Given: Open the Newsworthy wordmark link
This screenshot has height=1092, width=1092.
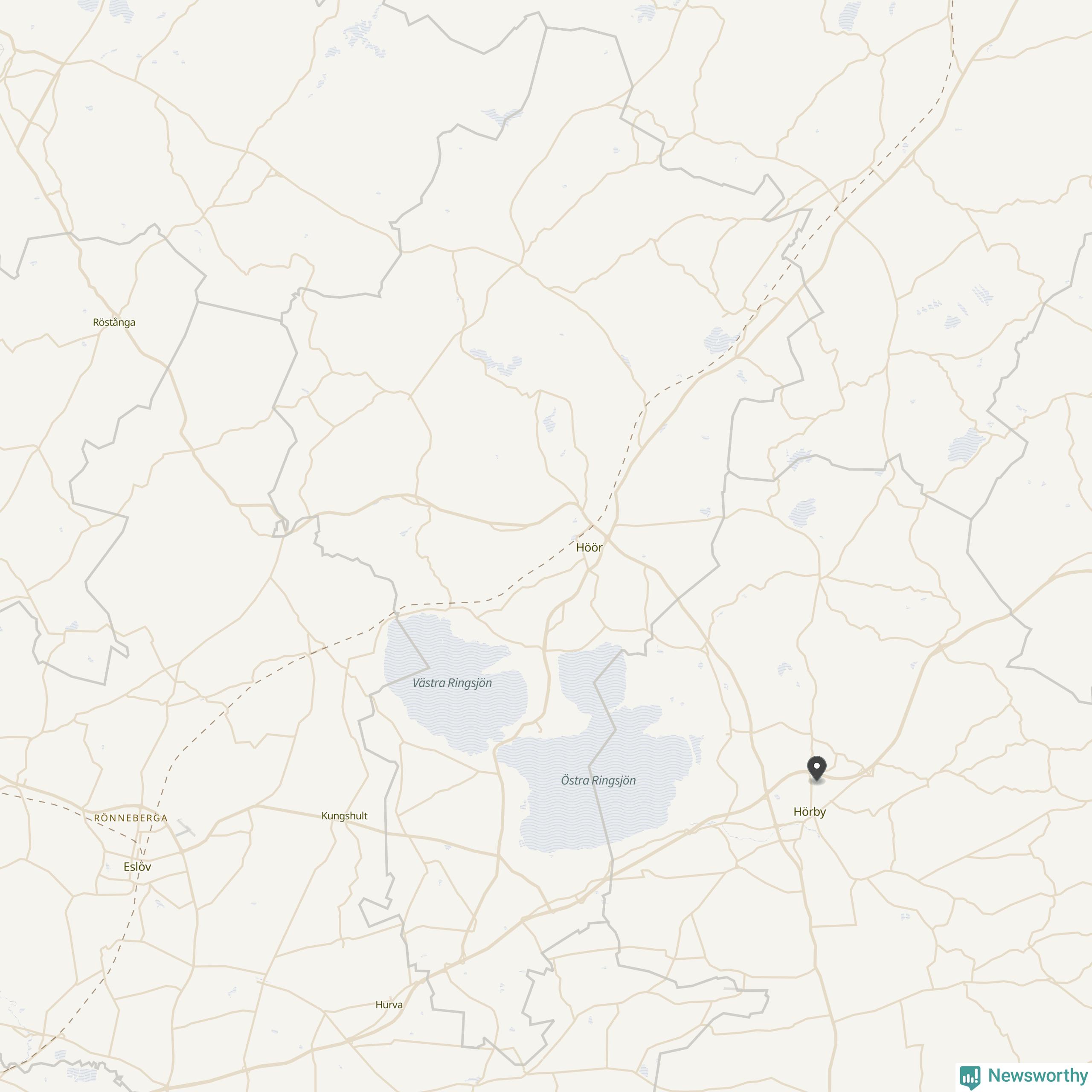Looking at the screenshot, I should [1038, 1075].
